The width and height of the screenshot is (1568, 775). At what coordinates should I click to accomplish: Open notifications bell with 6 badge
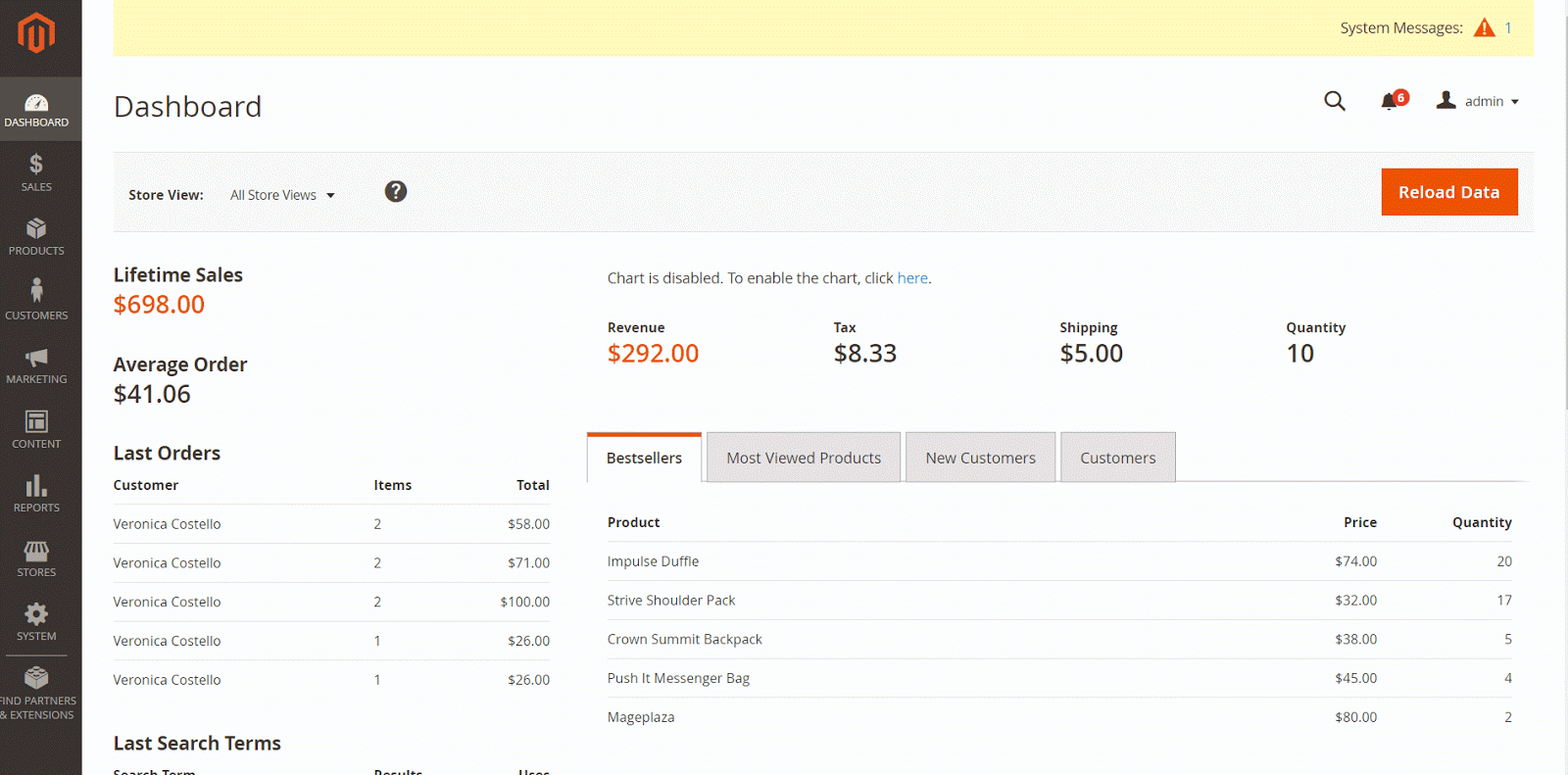[1390, 101]
